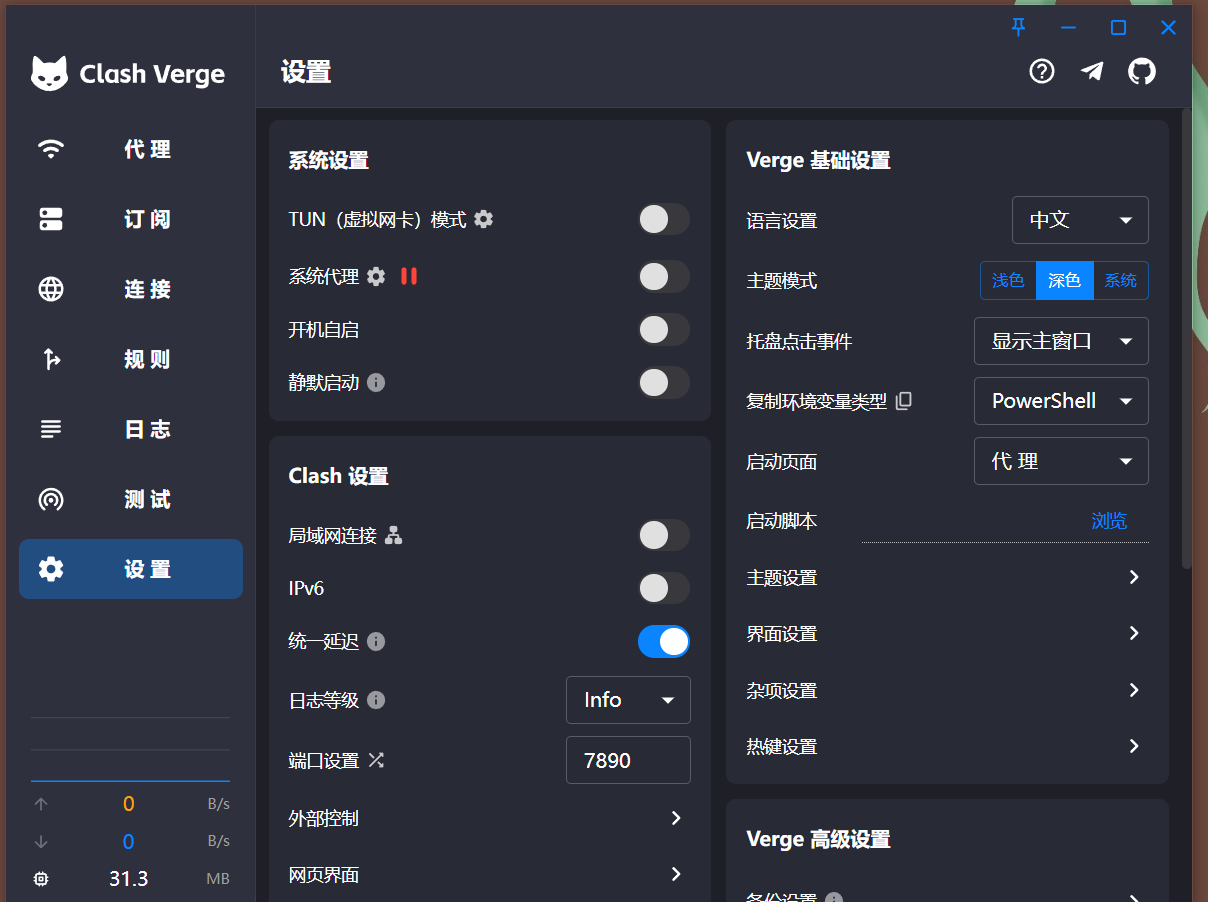
Task: Click info icon next to 静默启动
Action: [x=376, y=382]
